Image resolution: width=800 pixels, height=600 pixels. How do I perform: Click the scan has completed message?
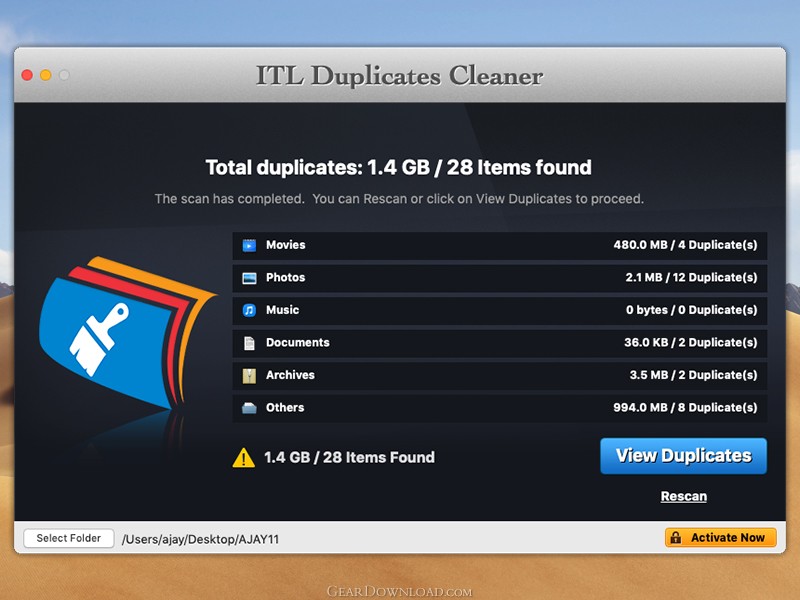(x=399, y=198)
